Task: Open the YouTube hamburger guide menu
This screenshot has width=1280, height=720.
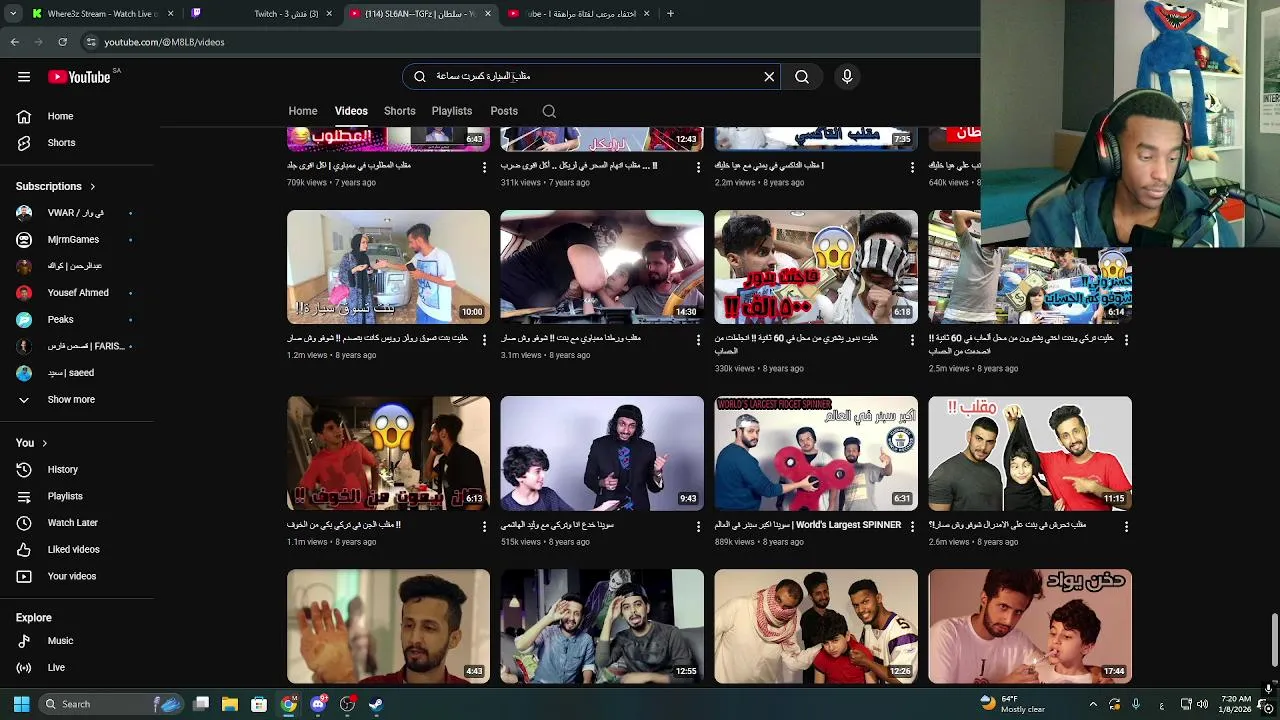Action: click(24, 77)
